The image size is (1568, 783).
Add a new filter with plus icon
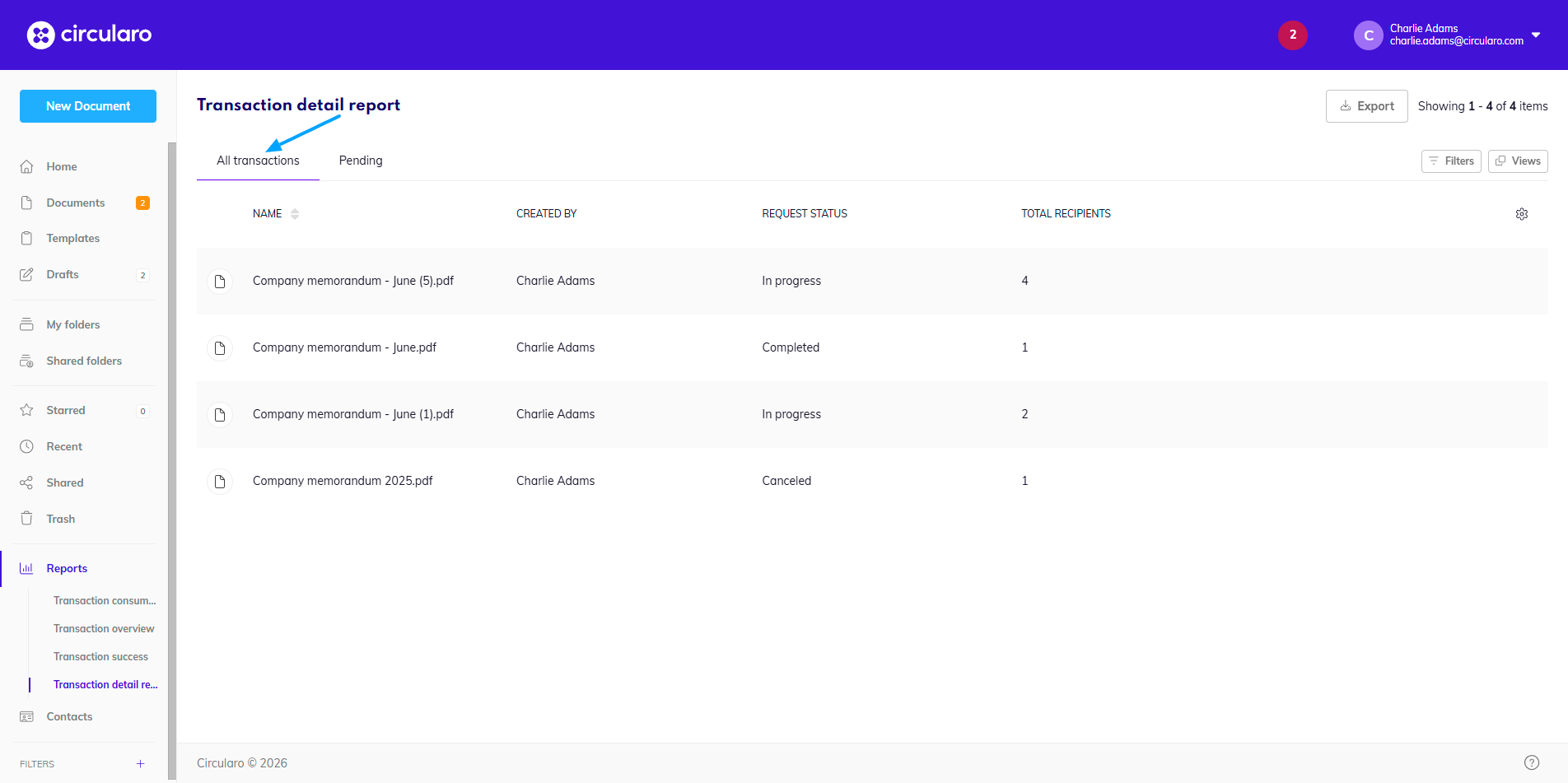[x=141, y=764]
